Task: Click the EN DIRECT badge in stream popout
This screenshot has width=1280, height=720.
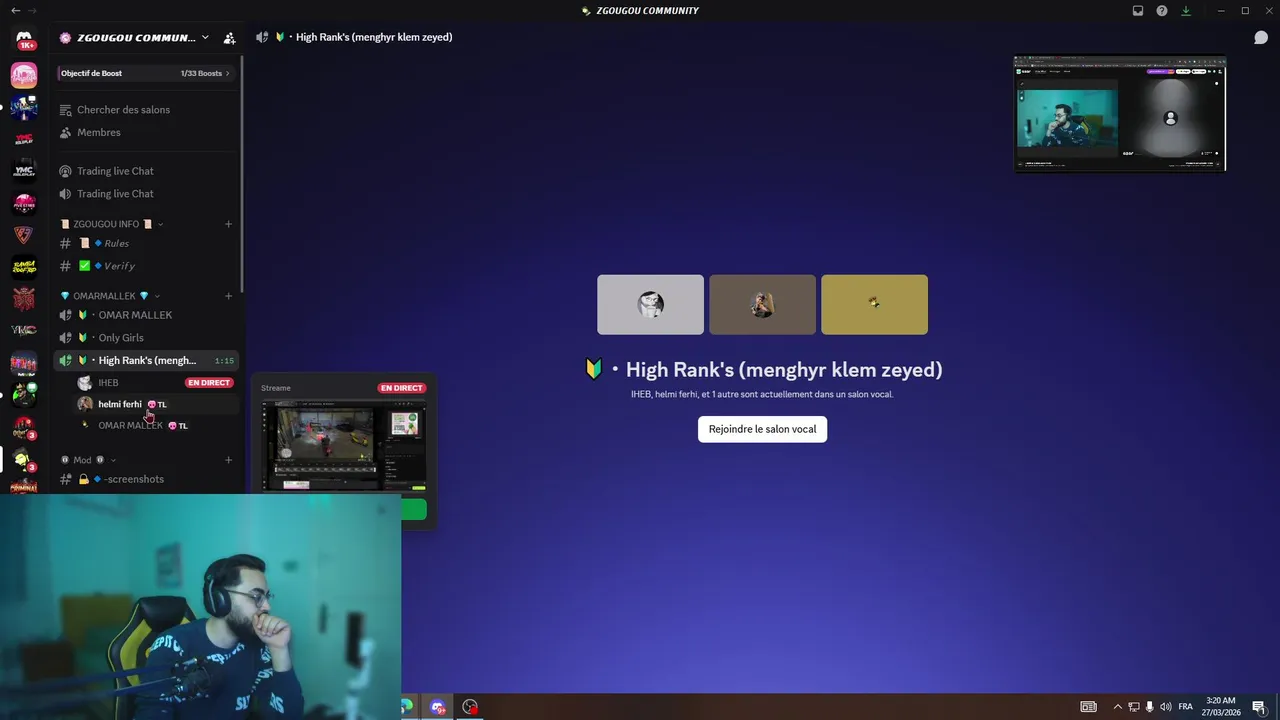Action: 401,388
